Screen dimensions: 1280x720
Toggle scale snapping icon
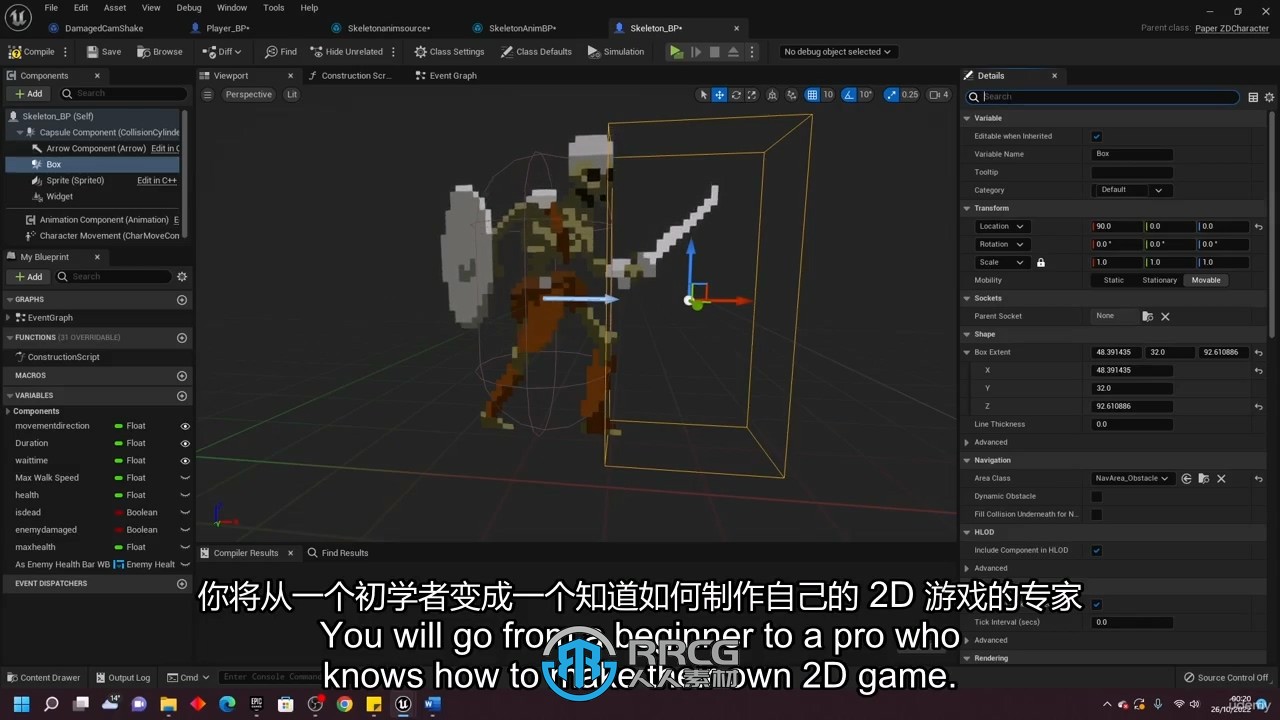[892, 95]
